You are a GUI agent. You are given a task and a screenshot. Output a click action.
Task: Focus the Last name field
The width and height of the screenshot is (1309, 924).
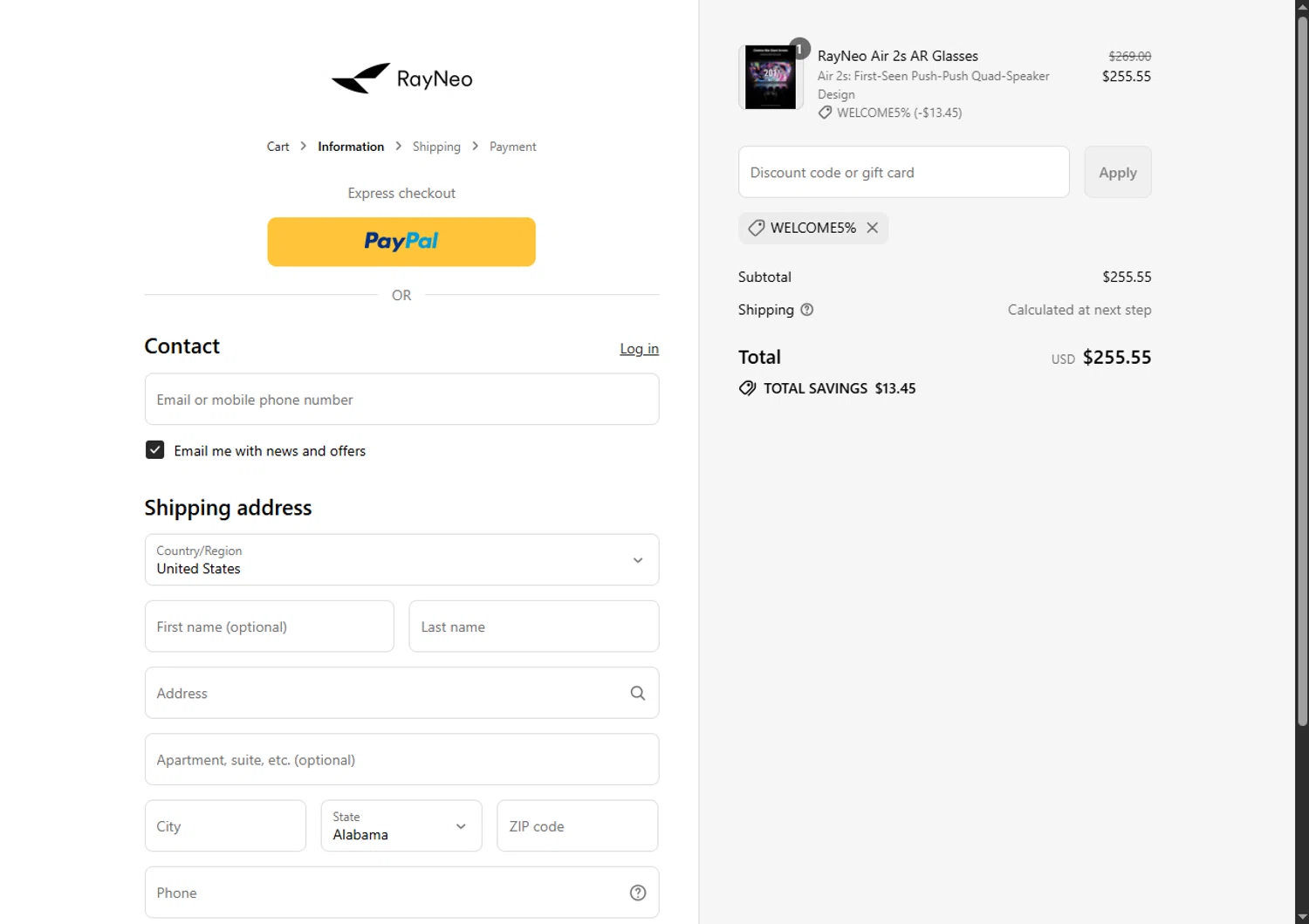click(534, 626)
